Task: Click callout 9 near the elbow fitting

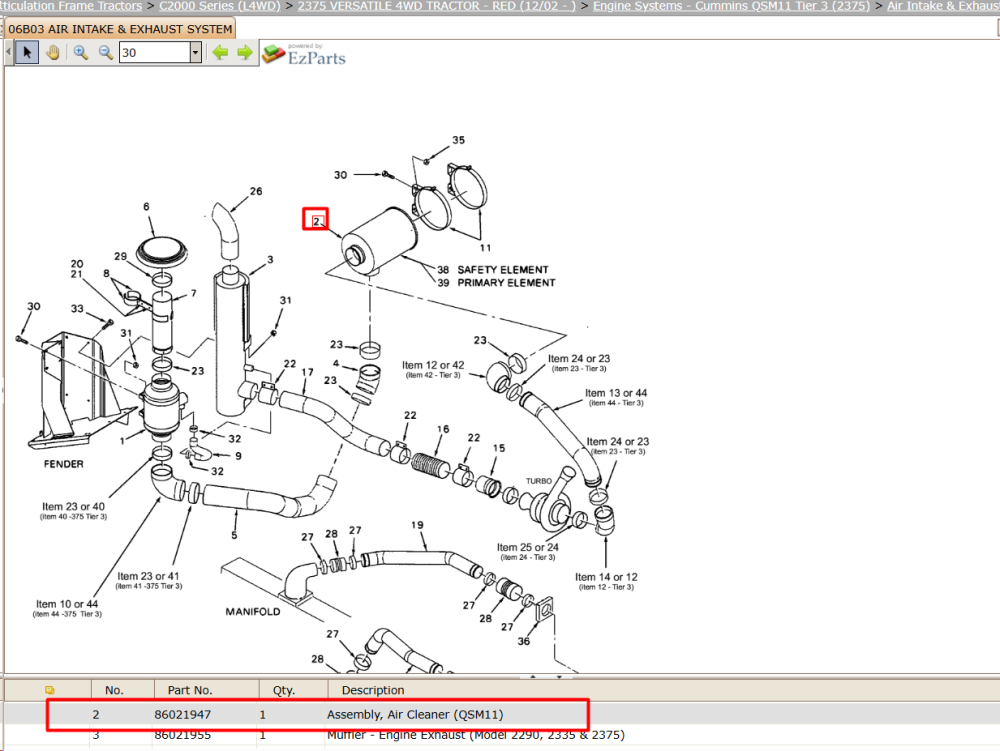Action: [x=239, y=456]
